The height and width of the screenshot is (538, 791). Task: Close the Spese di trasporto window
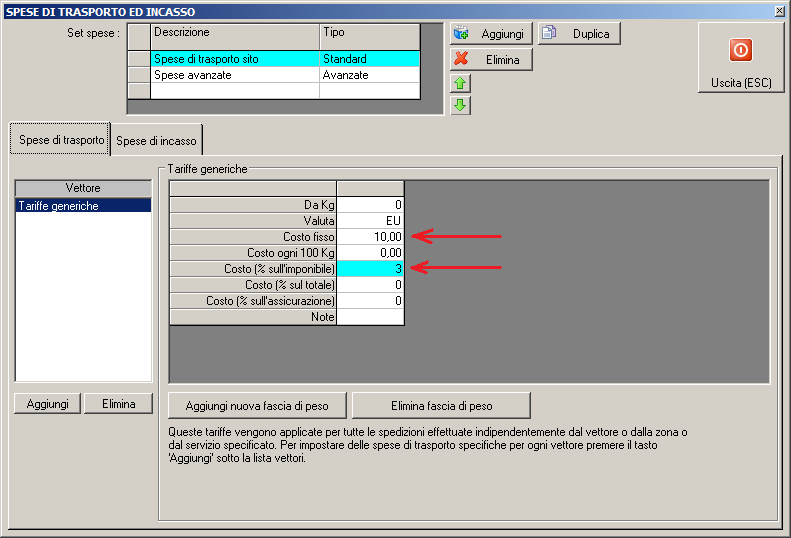779,11
